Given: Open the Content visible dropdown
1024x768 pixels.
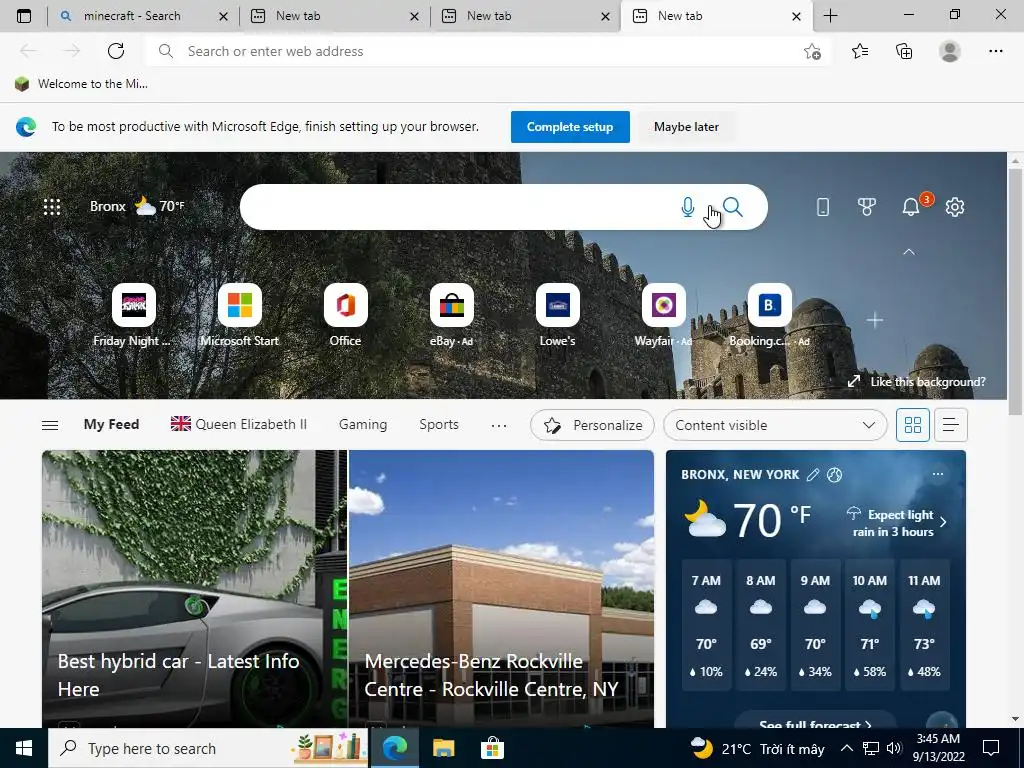Looking at the screenshot, I should tap(775, 425).
